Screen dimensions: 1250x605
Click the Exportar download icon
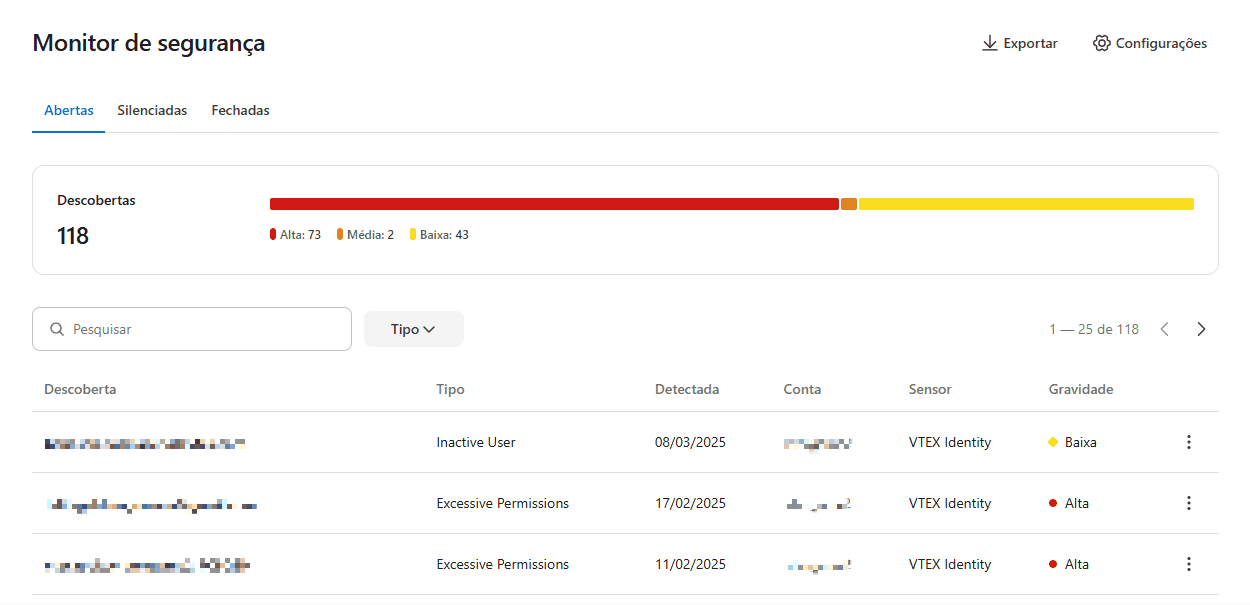(x=989, y=44)
